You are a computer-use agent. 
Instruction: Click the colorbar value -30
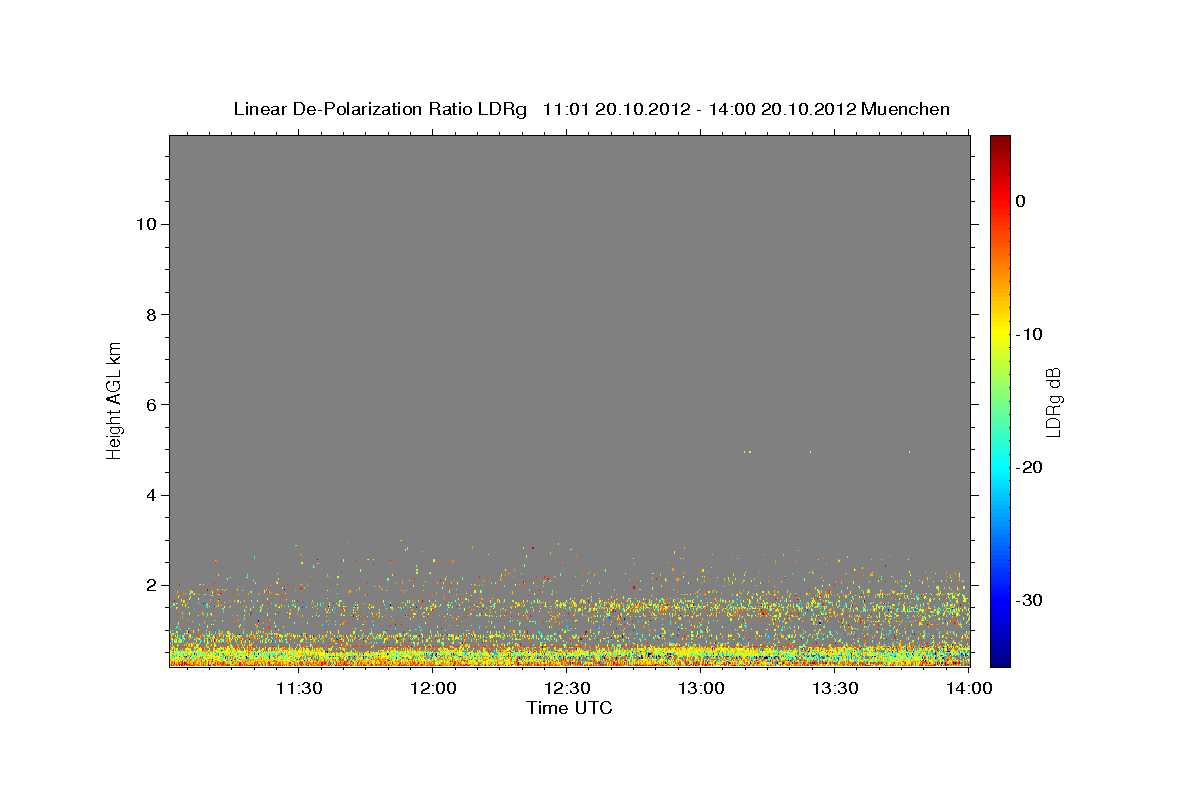point(1030,600)
